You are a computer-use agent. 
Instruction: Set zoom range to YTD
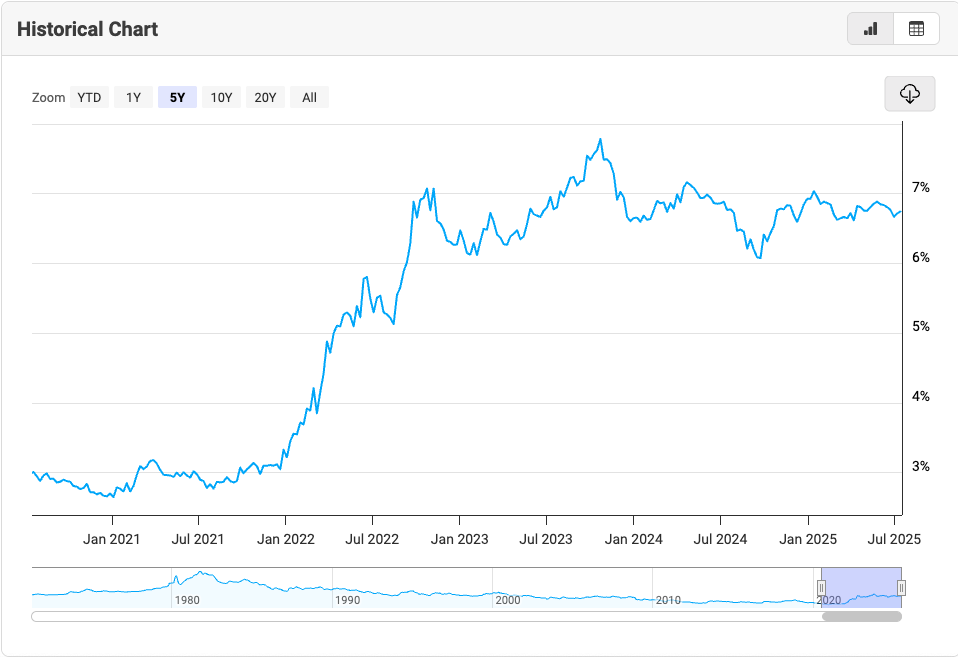[89, 97]
